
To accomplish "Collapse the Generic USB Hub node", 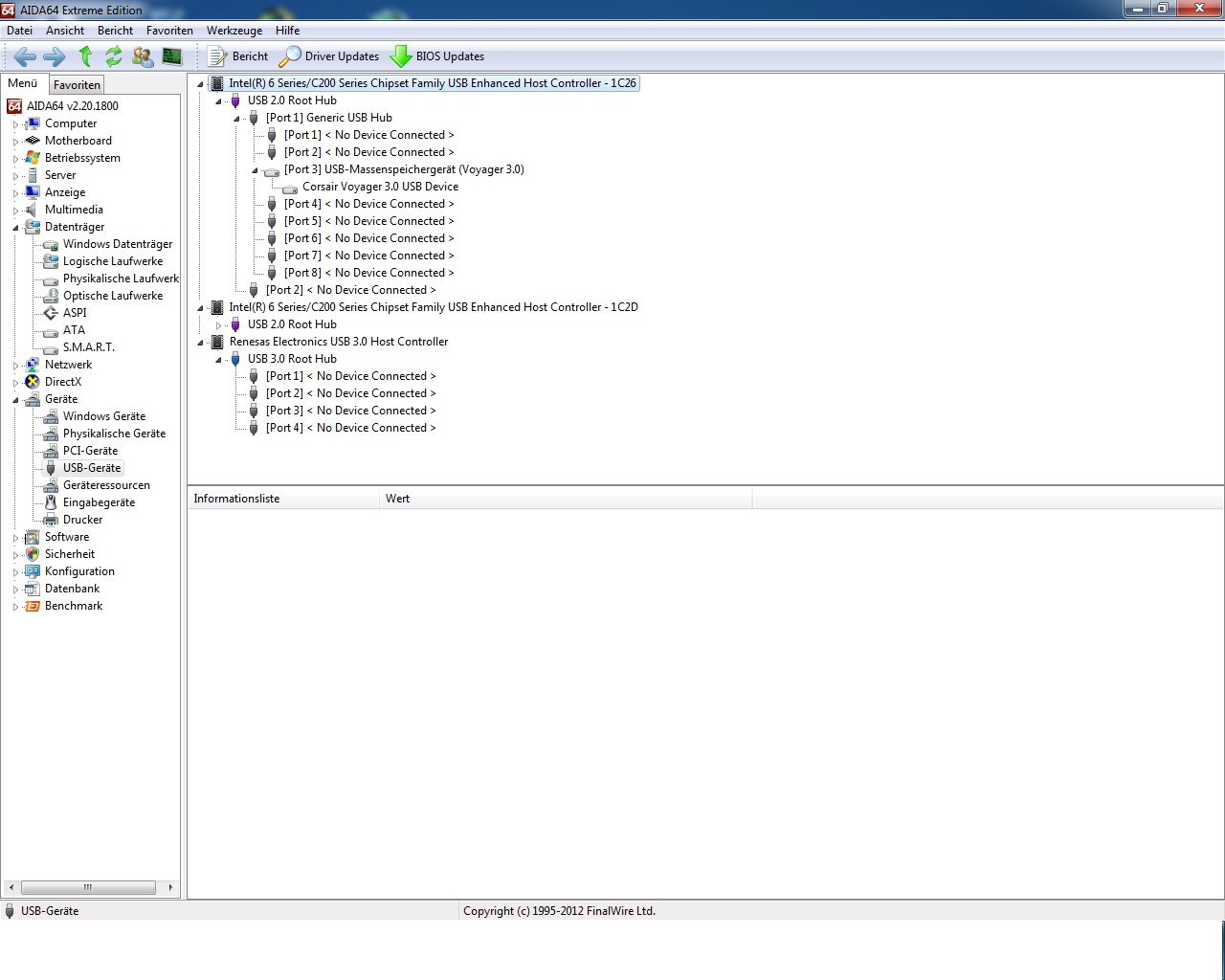I will 236,119.
